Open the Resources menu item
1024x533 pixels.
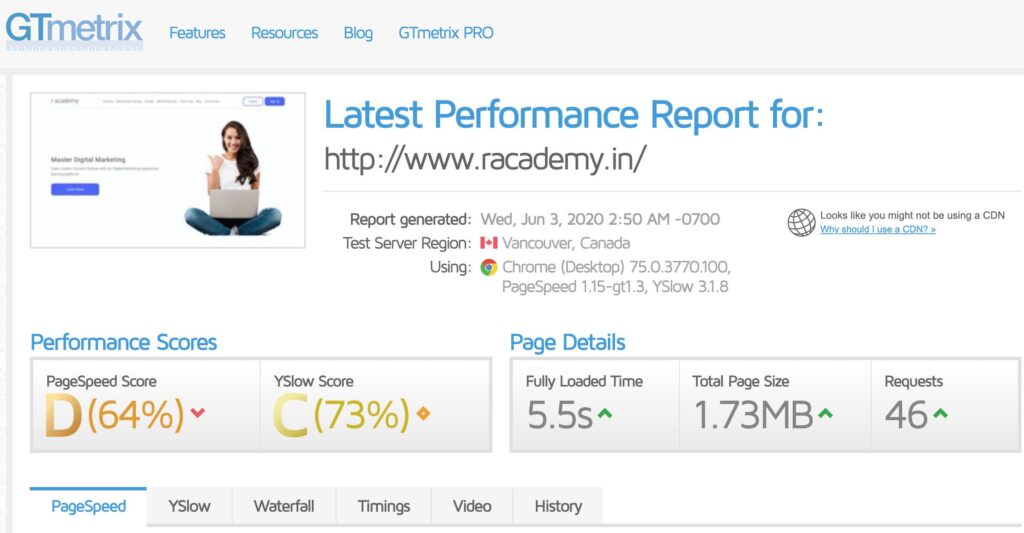(284, 33)
